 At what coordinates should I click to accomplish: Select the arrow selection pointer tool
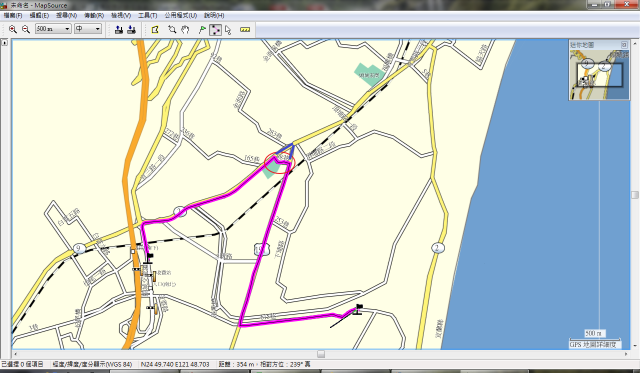(x=228, y=30)
